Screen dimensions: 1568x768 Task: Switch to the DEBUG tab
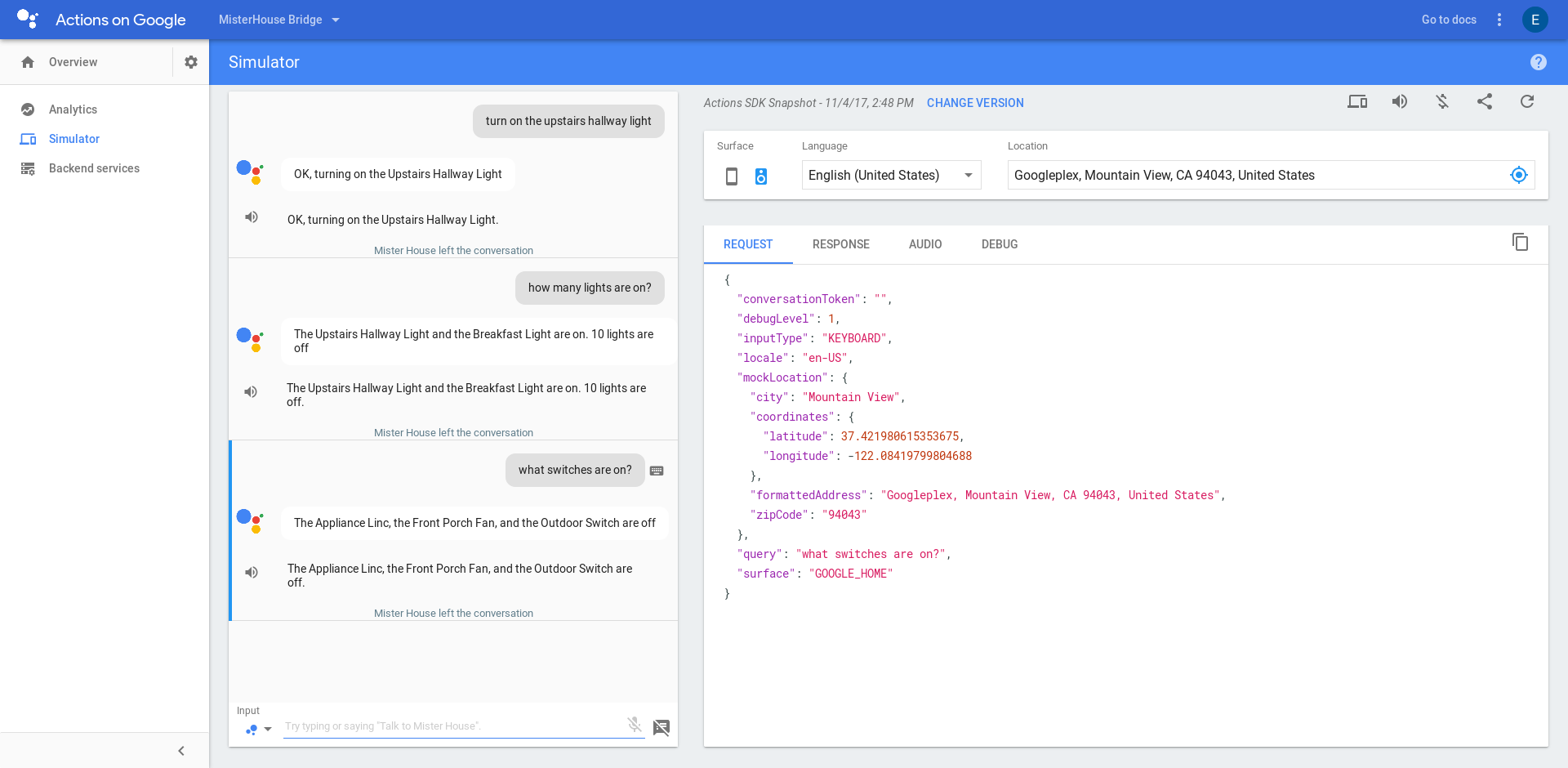tap(1000, 244)
